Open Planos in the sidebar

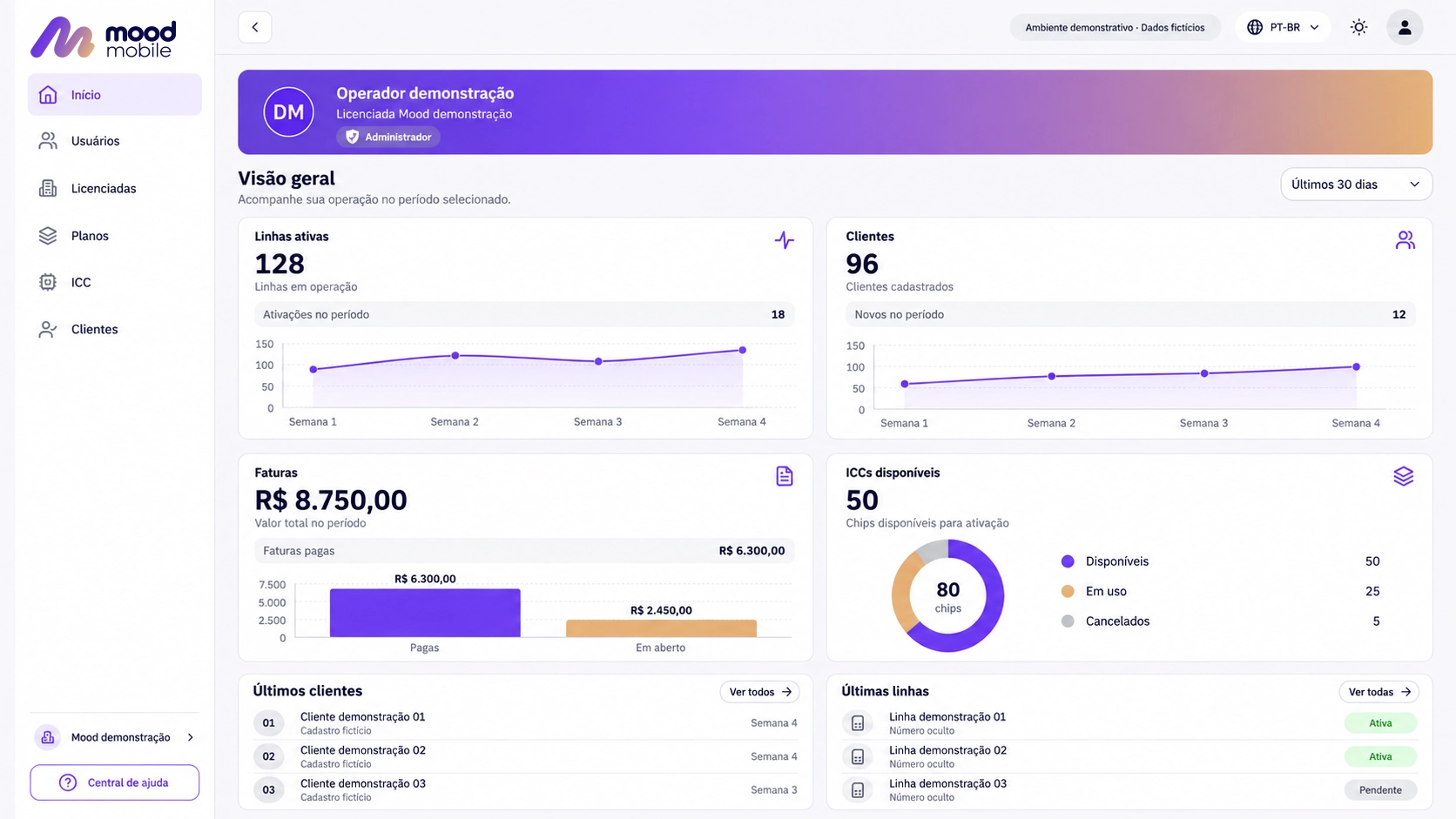(x=115, y=236)
